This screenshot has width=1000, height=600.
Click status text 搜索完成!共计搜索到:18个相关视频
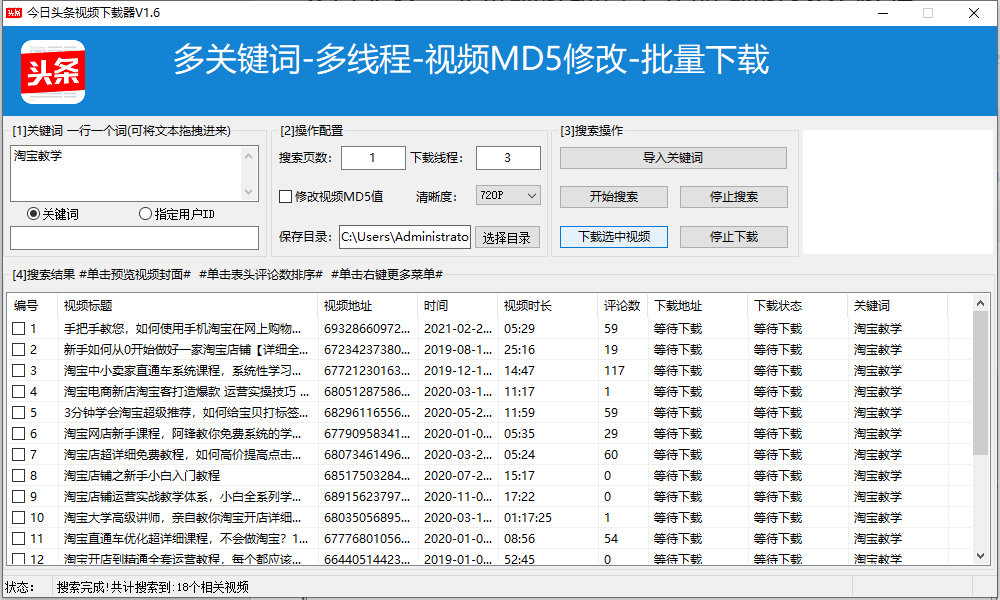point(152,587)
